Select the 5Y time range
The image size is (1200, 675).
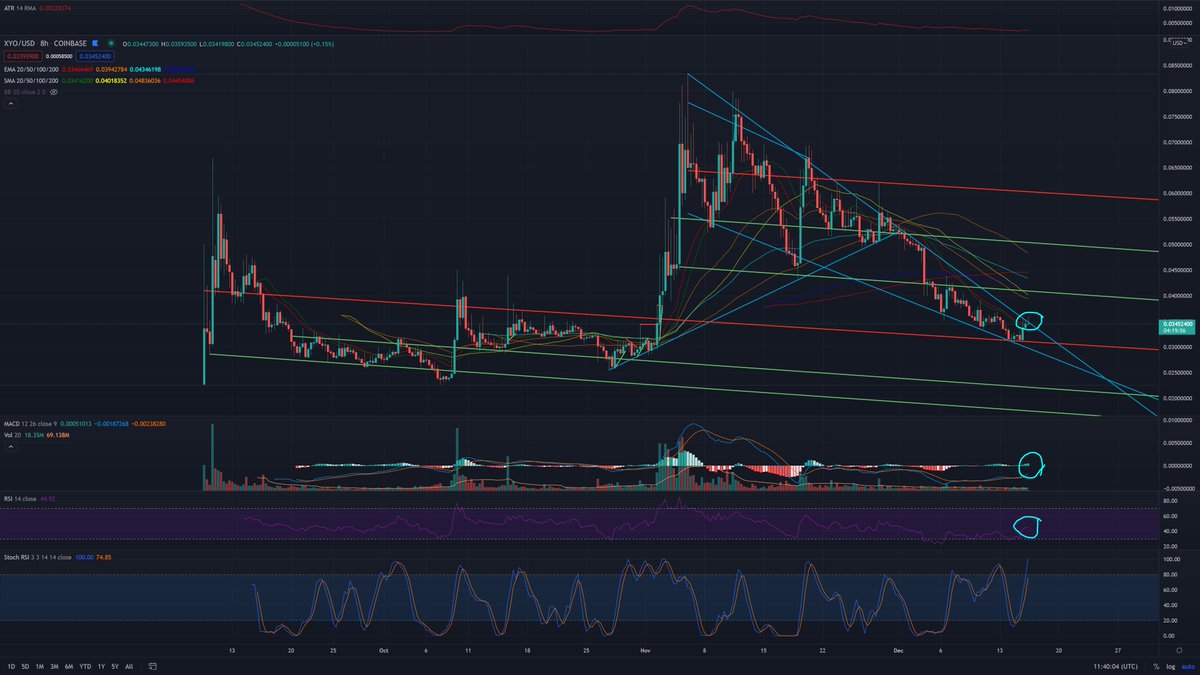pyautogui.click(x=115, y=666)
